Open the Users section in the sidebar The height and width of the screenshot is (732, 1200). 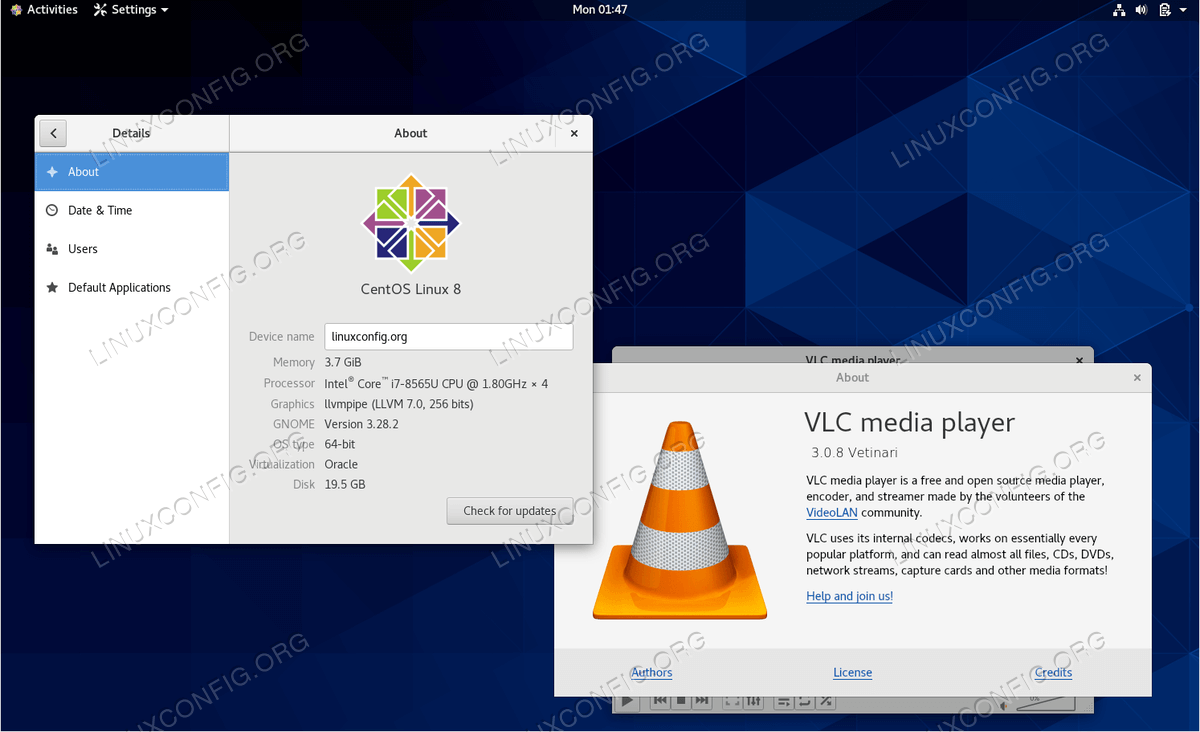click(x=132, y=249)
